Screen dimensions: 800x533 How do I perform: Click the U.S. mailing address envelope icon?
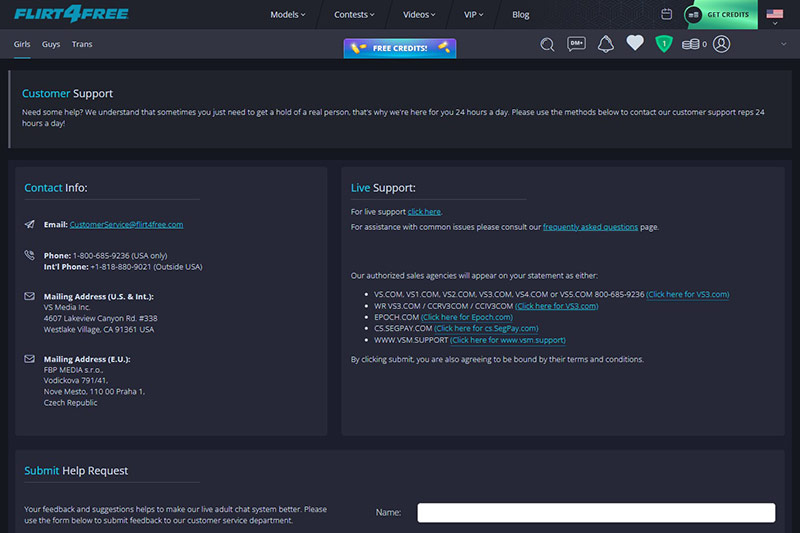(x=30, y=296)
